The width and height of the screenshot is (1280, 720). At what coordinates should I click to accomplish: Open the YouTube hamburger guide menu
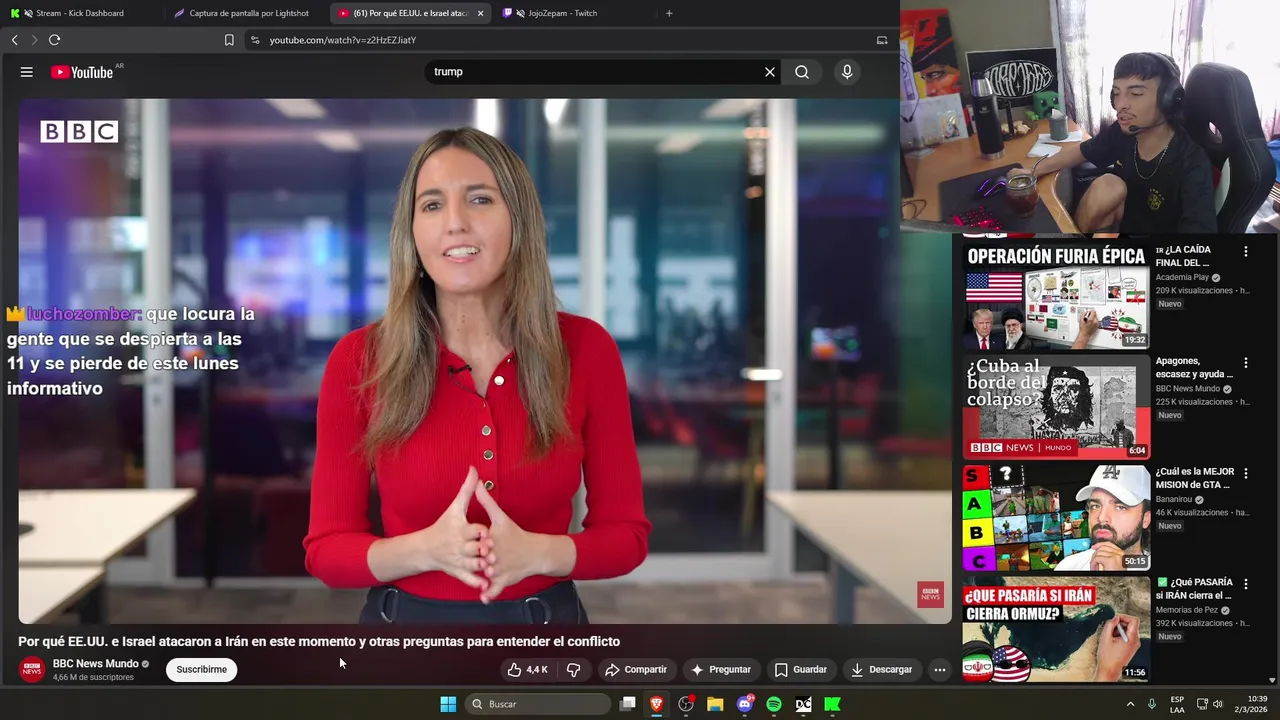27,72
